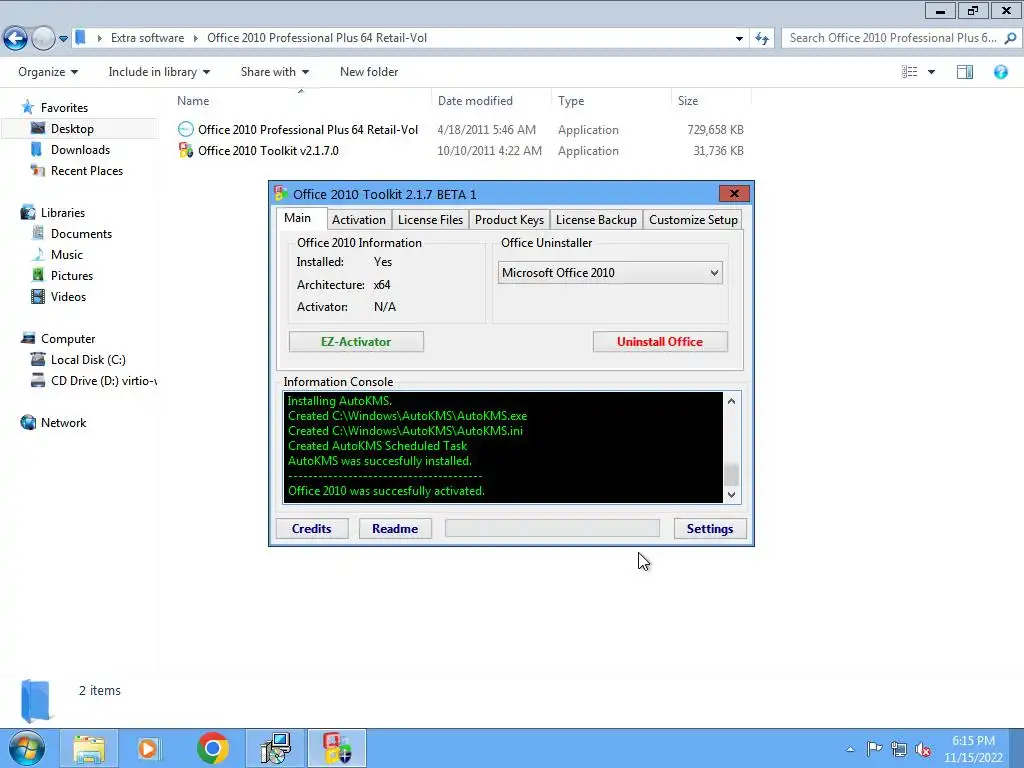Sort by the Type column header
Image resolution: width=1024 pixels, height=768 pixels.
click(x=571, y=101)
